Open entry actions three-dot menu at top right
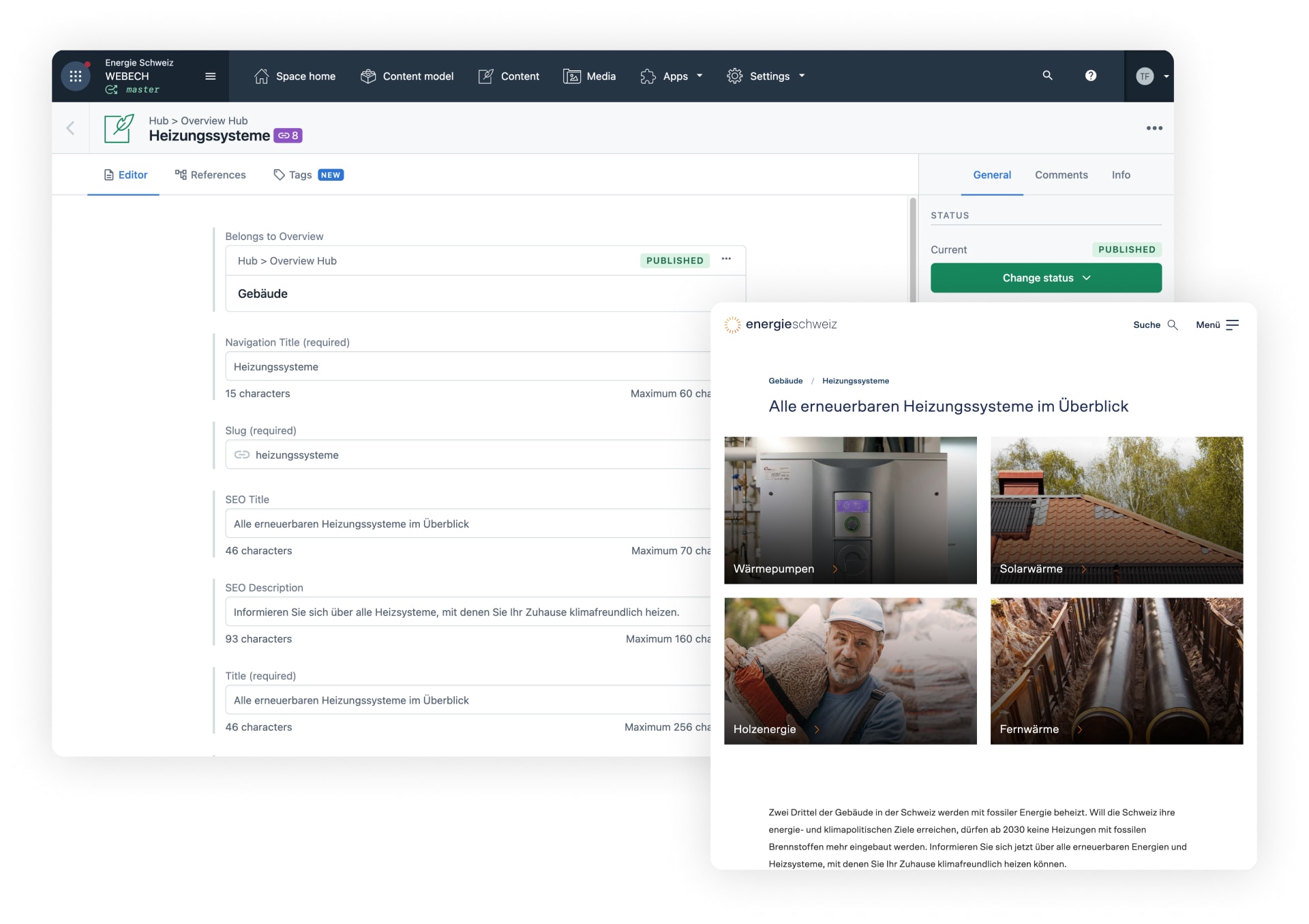Image resolution: width=1309 pixels, height=924 pixels. 1154,128
